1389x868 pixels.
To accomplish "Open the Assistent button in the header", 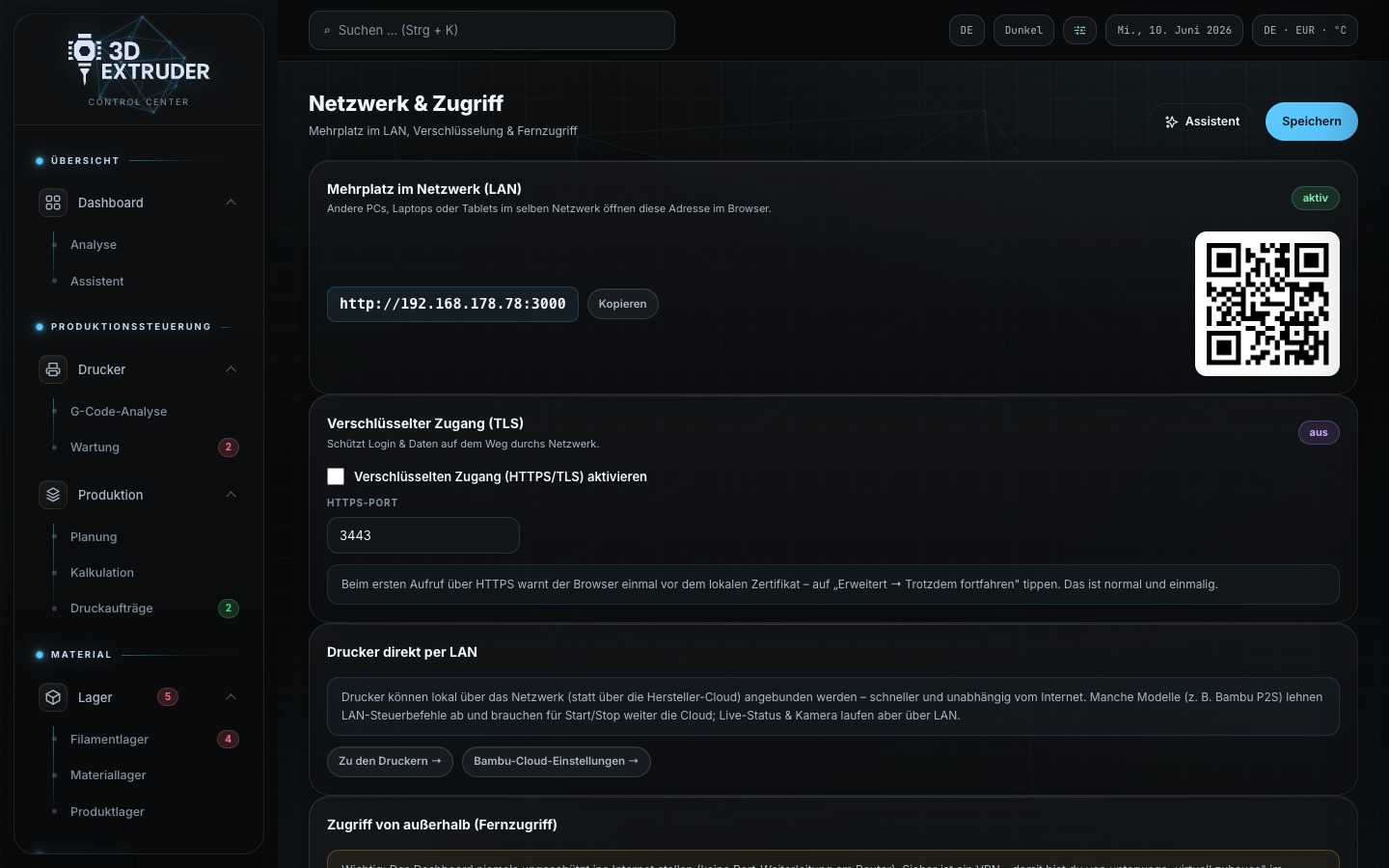I will 1202,122.
